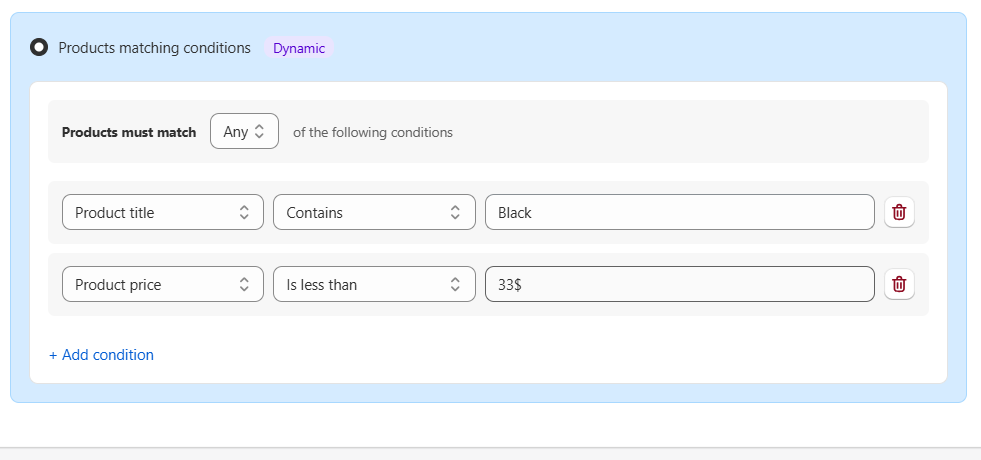Select the Products matching conditions radio button
The width and height of the screenshot is (981, 460).
tap(39, 48)
